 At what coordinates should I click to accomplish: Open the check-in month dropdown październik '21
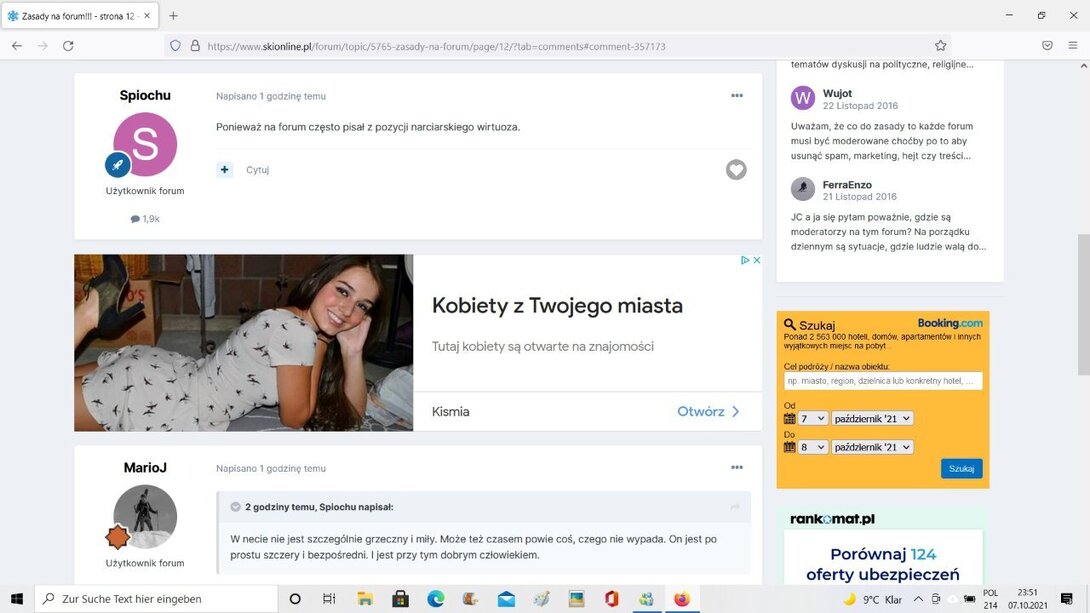[872, 419]
